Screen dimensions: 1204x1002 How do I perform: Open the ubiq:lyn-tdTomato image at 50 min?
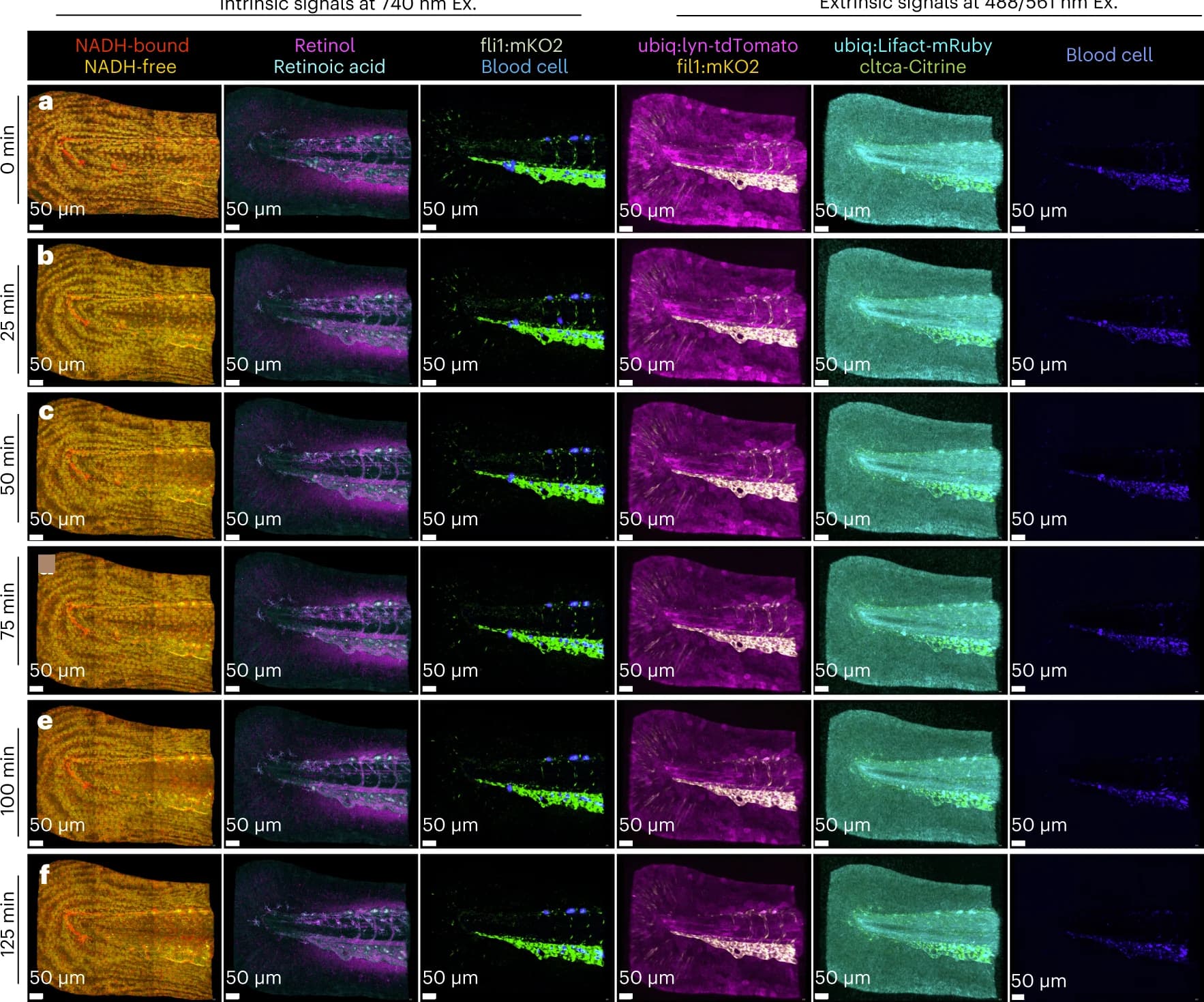pyautogui.click(x=714, y=467)
